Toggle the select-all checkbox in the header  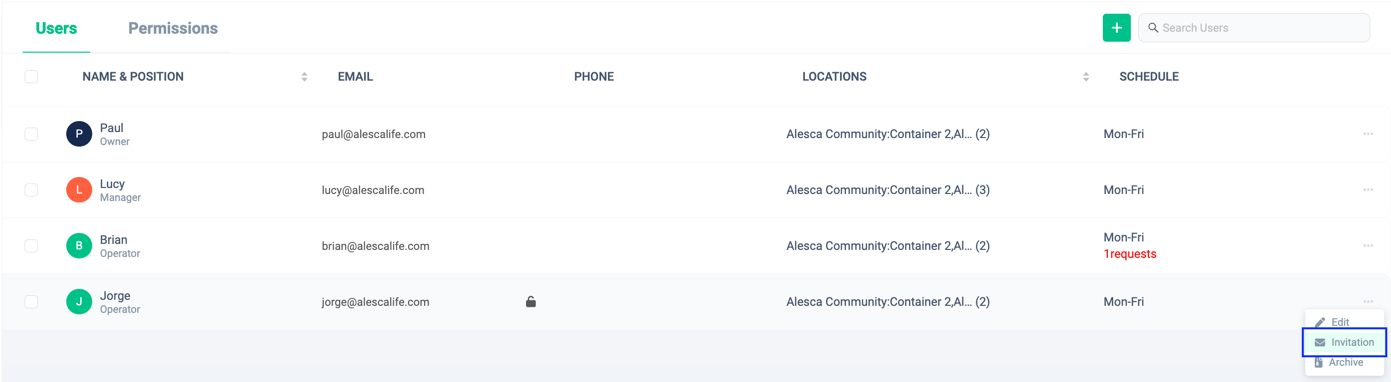click(31, 77)
